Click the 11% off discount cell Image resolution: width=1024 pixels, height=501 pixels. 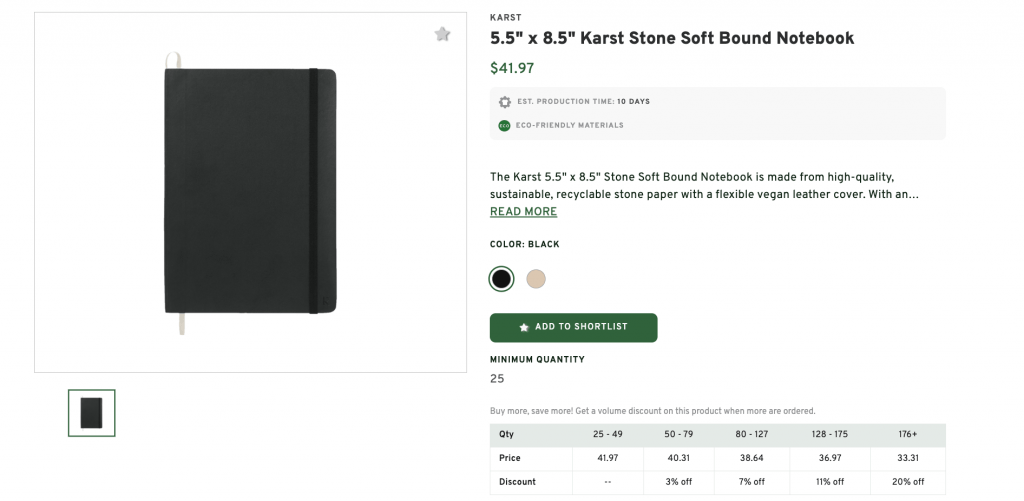coord(830,482)
